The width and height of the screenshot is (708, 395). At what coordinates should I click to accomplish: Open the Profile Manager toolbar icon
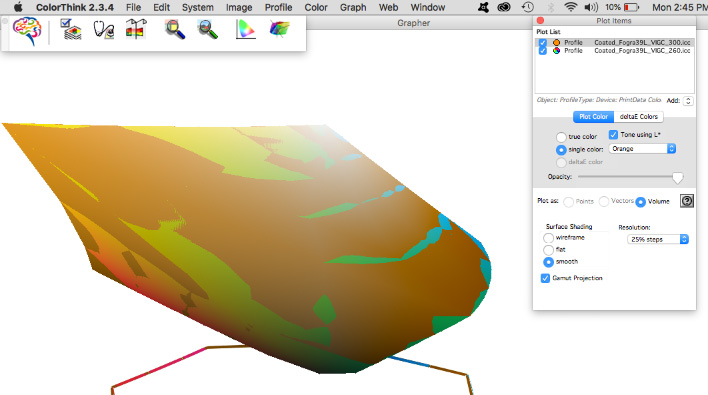71,29
